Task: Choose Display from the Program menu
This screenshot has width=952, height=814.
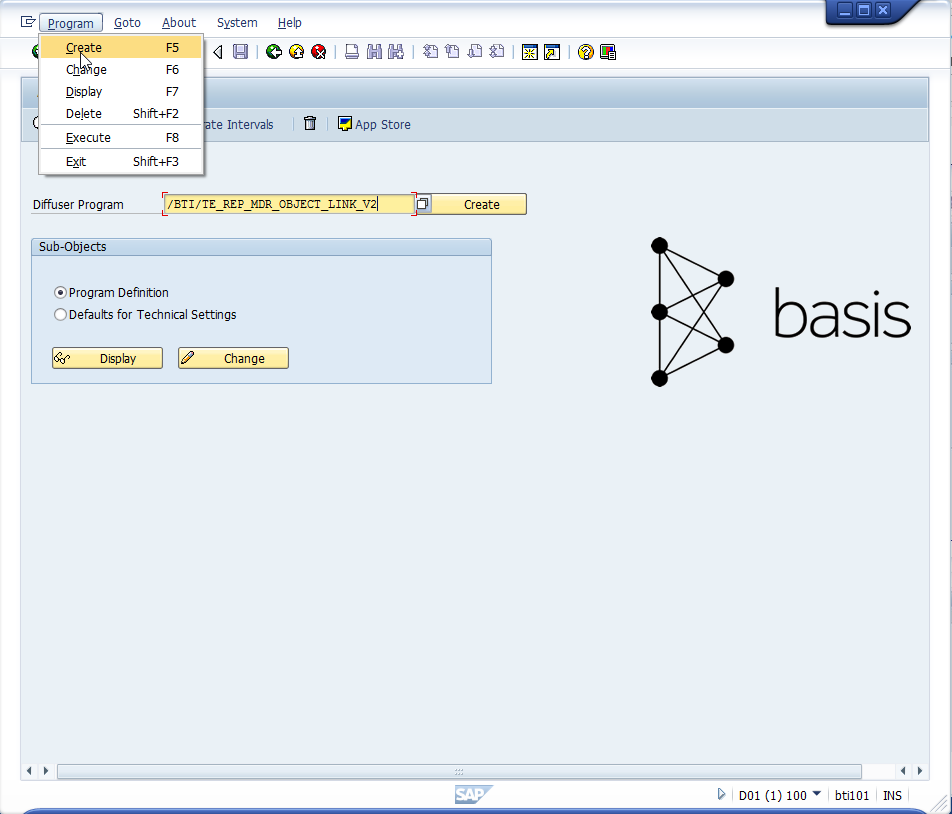Action: click(x=121, y=92)
